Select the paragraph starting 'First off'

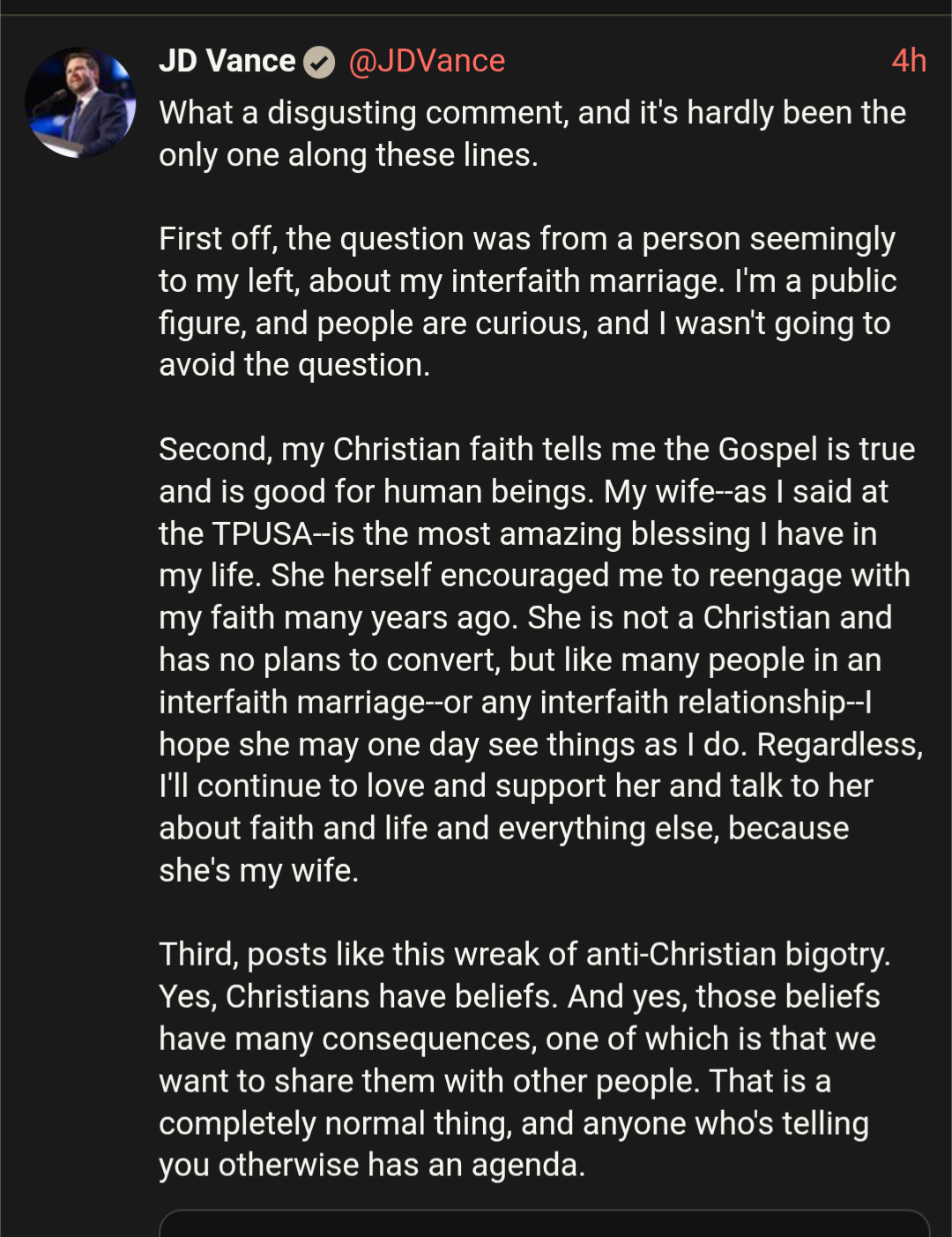point(527,302)
